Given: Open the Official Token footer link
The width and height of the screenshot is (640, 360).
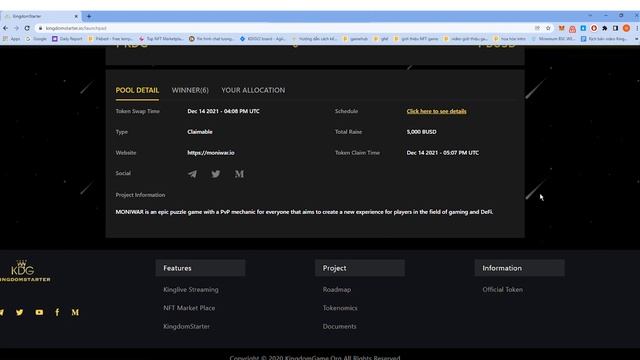Looking at the screenshot, I should click(502, 289).
